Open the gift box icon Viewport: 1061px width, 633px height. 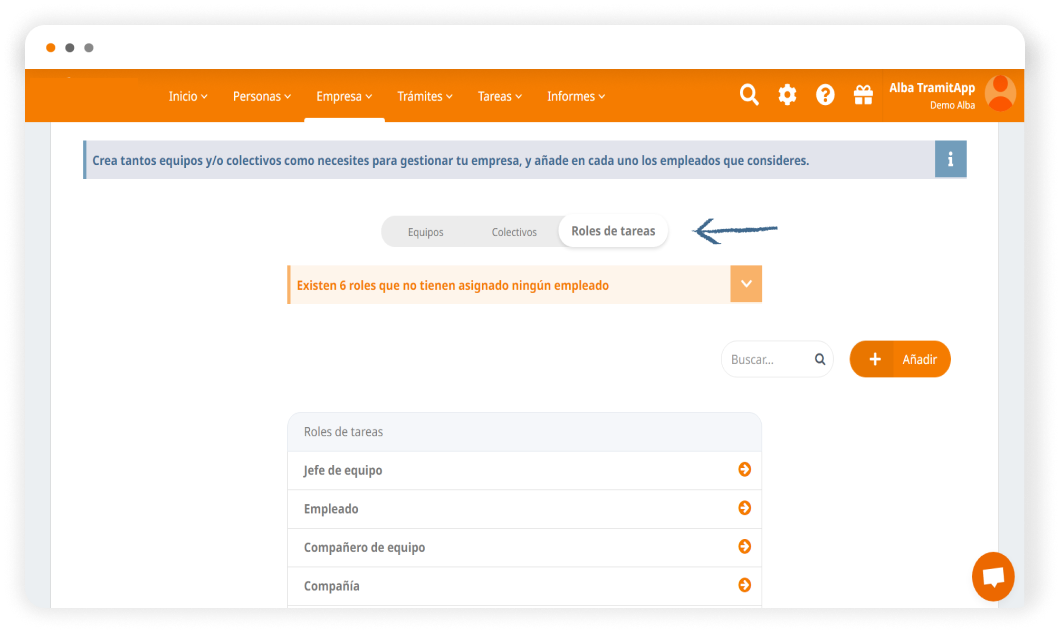point(862,95)
